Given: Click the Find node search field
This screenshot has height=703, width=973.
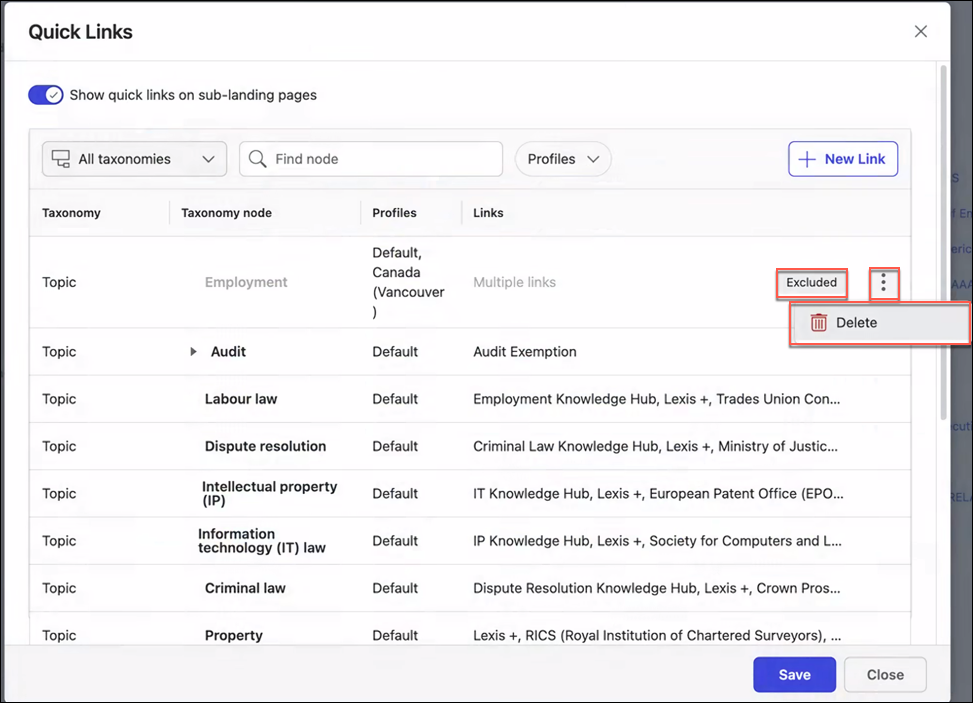Looking at the screenshot, I should (370, 159).
